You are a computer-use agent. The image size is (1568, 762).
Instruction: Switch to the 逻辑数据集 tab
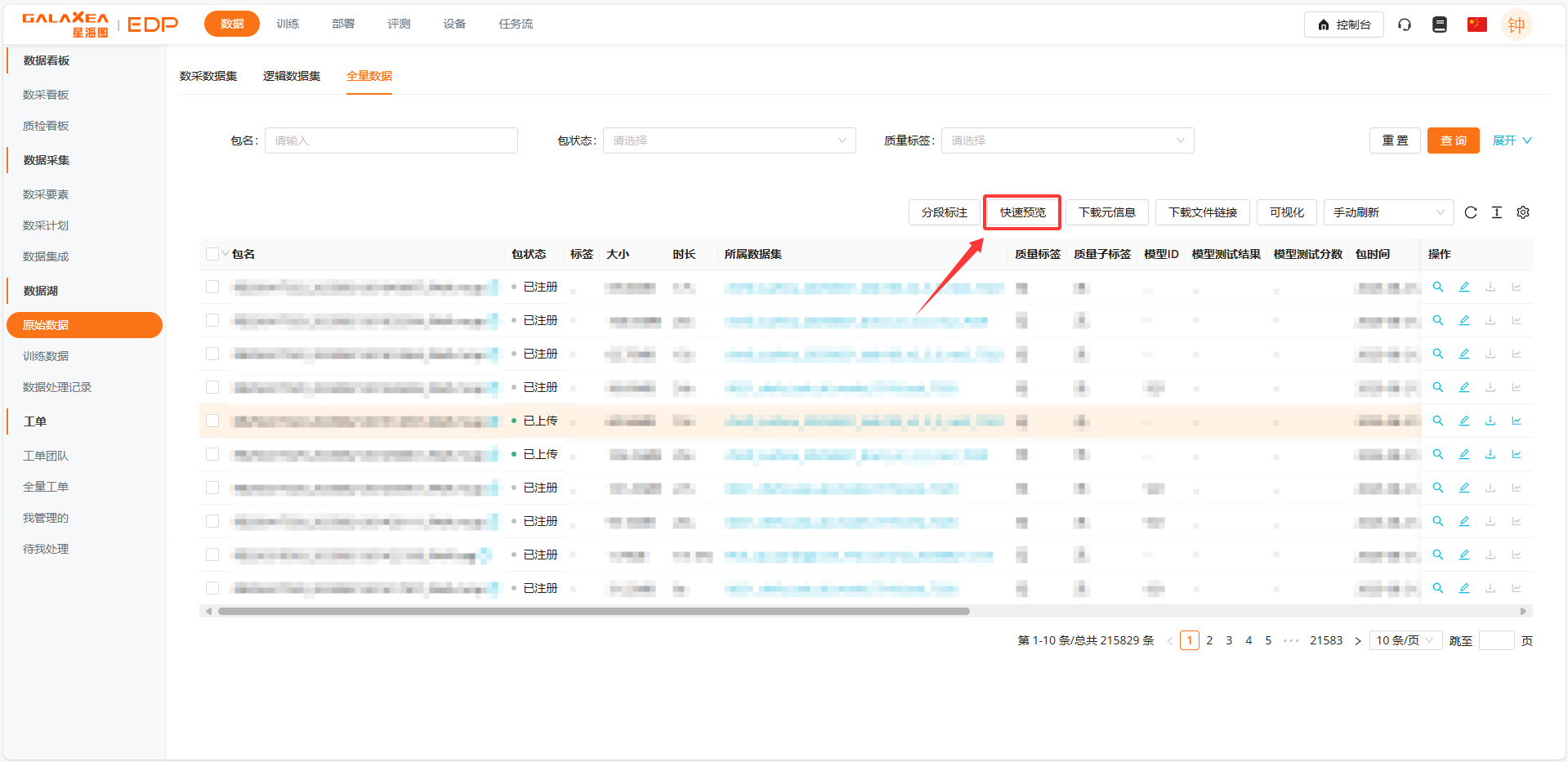point(291,76)
